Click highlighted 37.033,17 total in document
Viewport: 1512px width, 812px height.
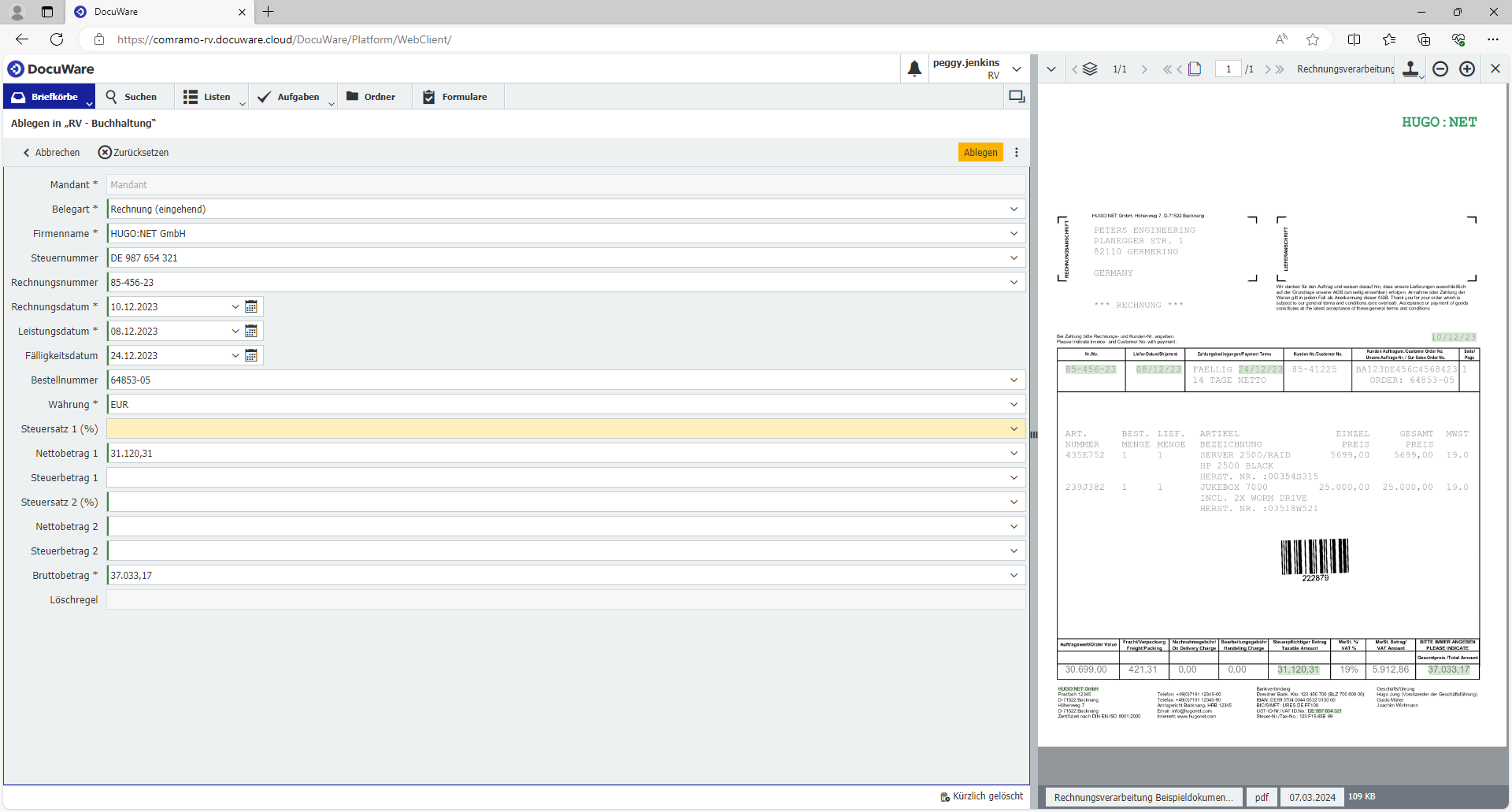1449,669
